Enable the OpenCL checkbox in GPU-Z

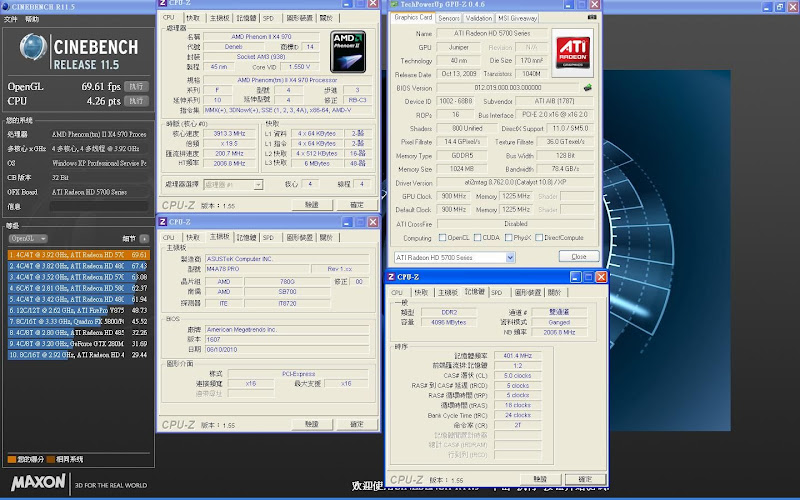442,237
